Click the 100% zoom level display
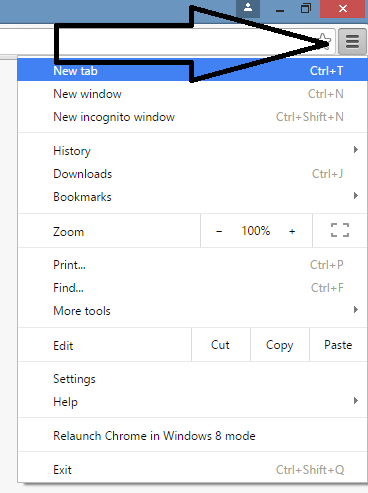The height and width of the screenshot is (493, 368). tap(256, 231)
